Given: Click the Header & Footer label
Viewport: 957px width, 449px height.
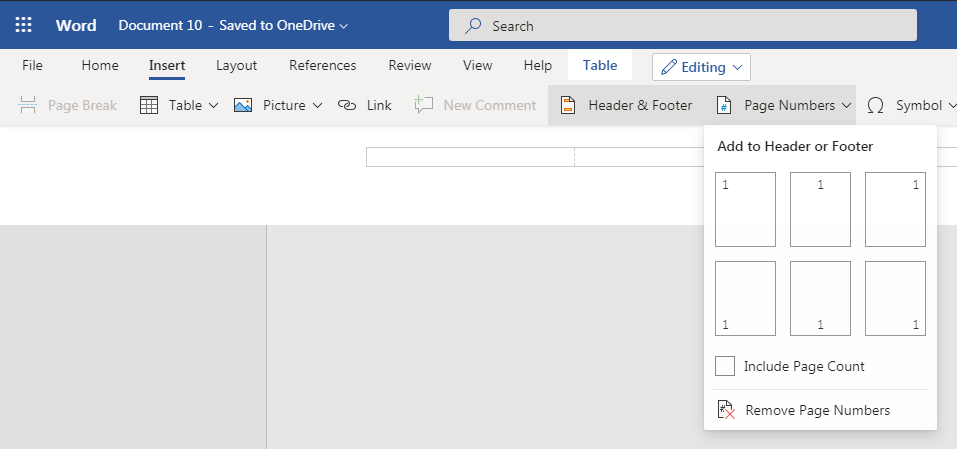Looking at the screenshot, I should (x=640, y=106).
